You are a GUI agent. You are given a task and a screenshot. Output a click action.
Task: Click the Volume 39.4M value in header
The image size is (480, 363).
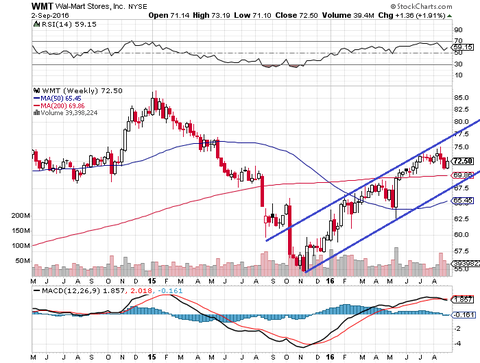(348, 15)
